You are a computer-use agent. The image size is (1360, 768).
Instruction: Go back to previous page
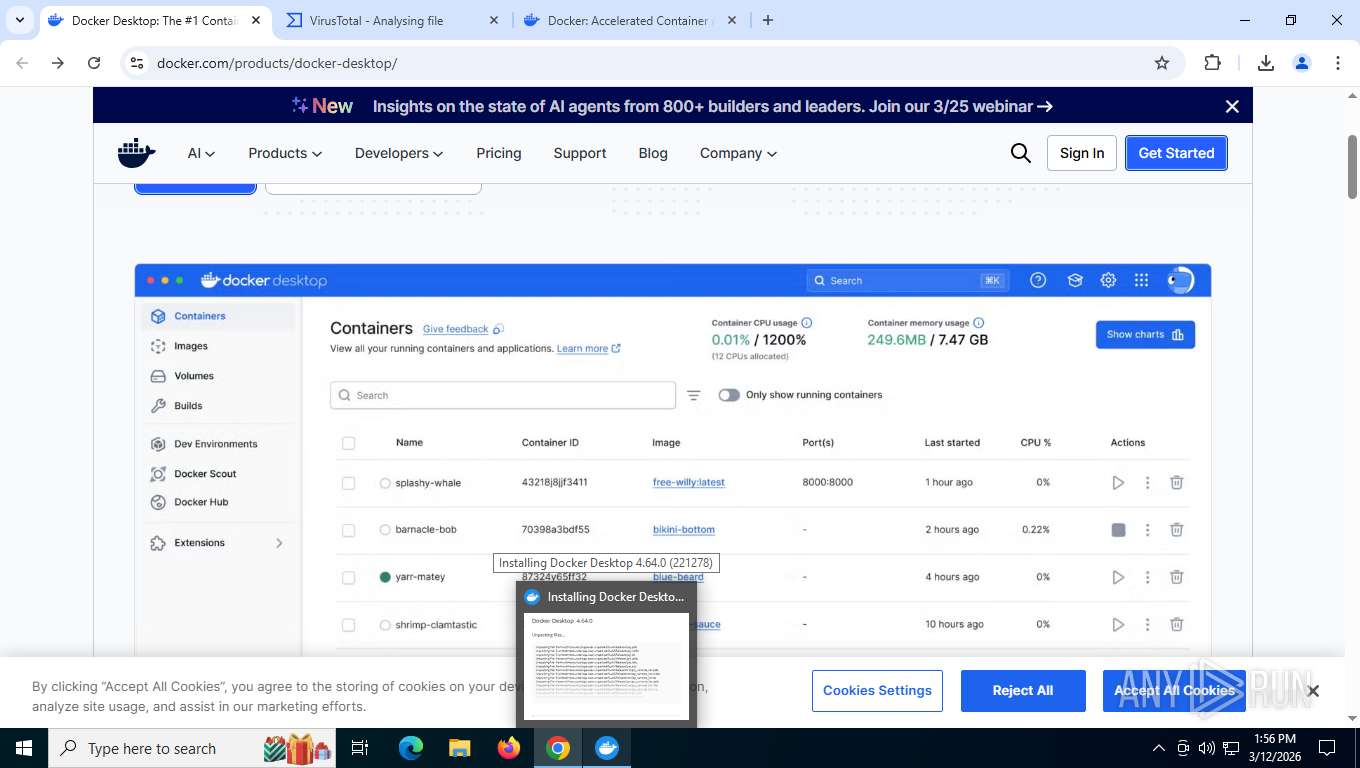click(22, 63)
